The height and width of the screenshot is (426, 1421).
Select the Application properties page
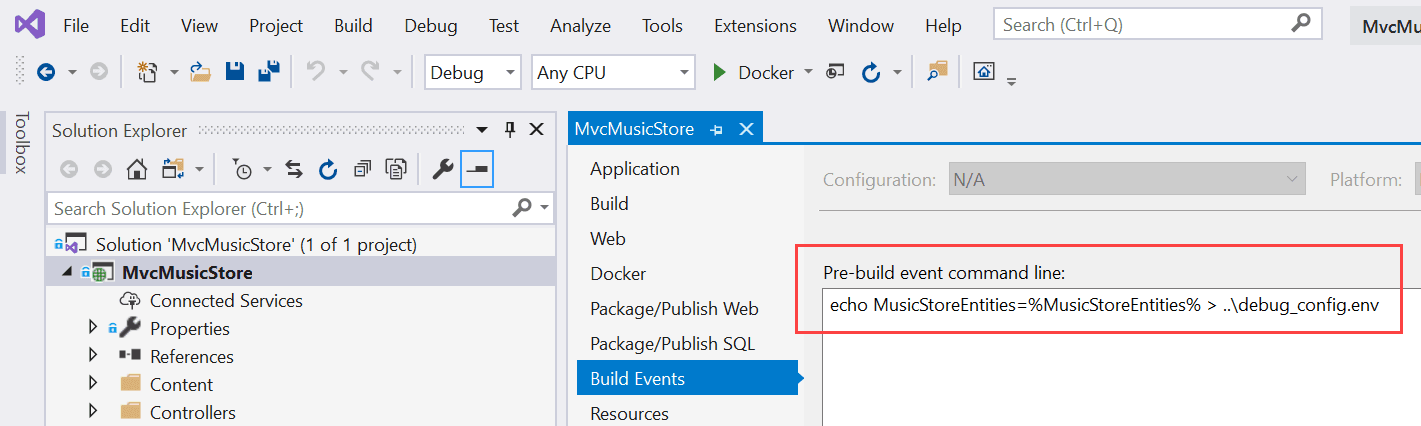click(634, 168)
